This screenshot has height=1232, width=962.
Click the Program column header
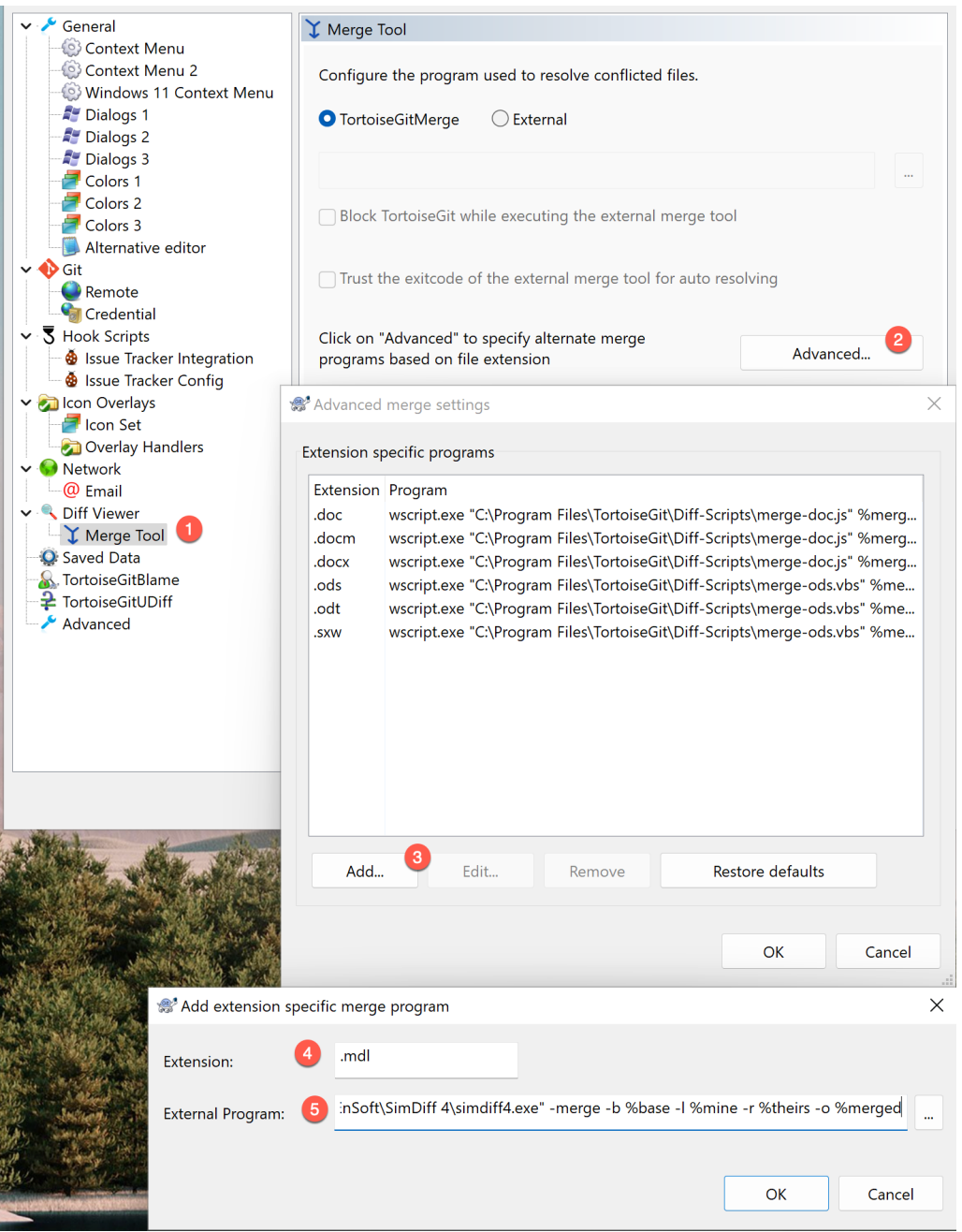(x=653, y=490)
